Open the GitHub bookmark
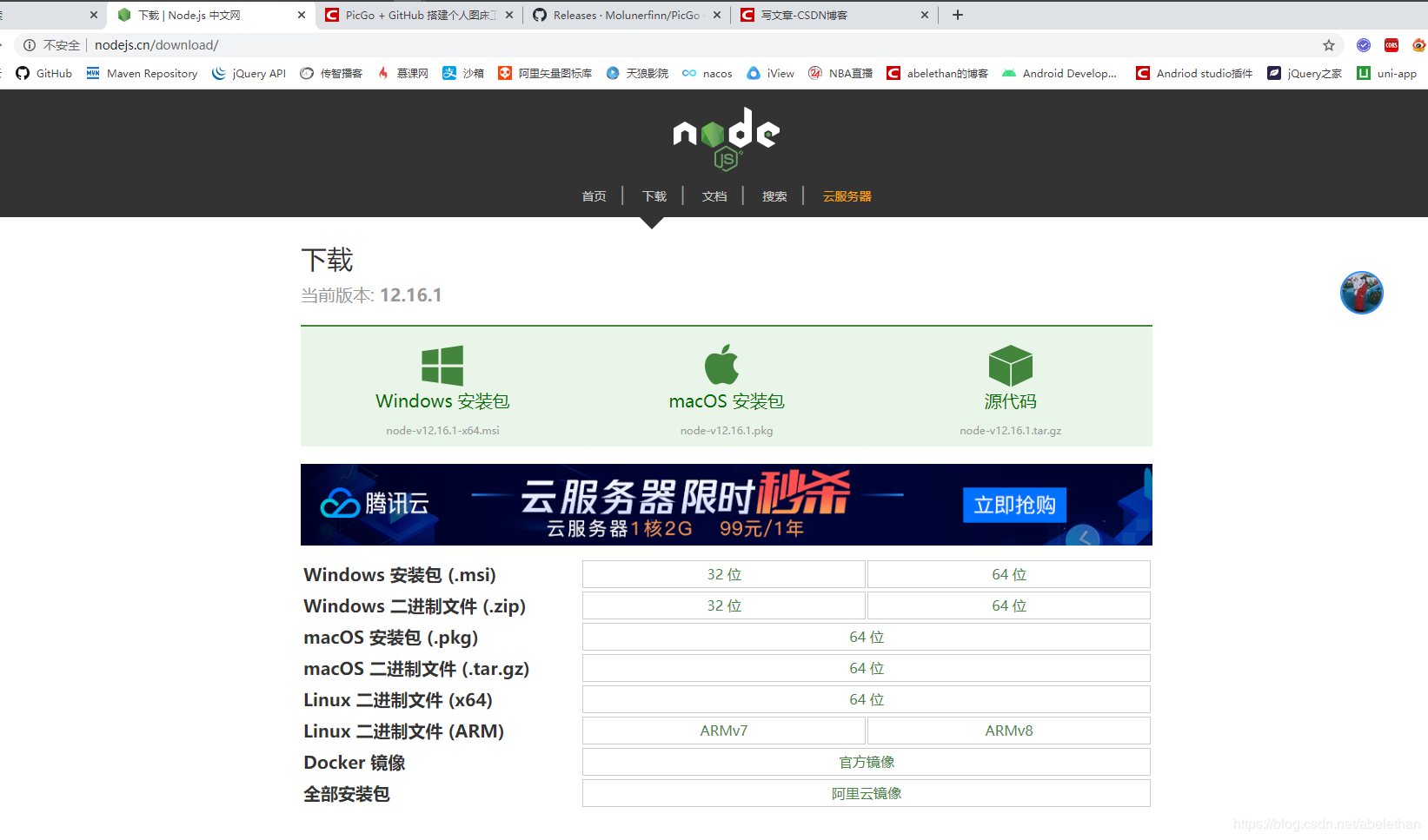 [44, 73]
